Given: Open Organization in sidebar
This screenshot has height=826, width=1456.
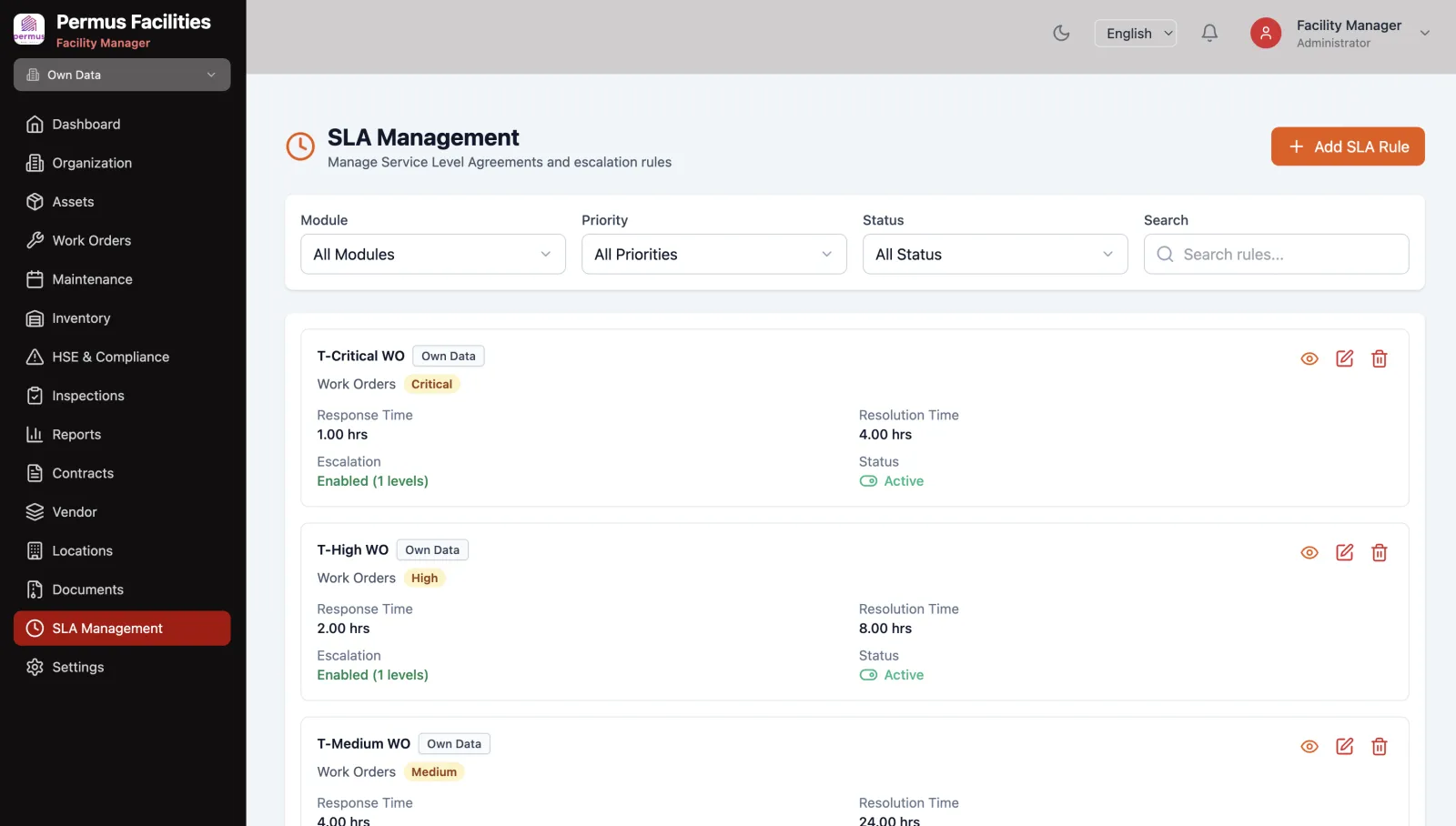Looking at the screenshot, I should pos(122,163).
